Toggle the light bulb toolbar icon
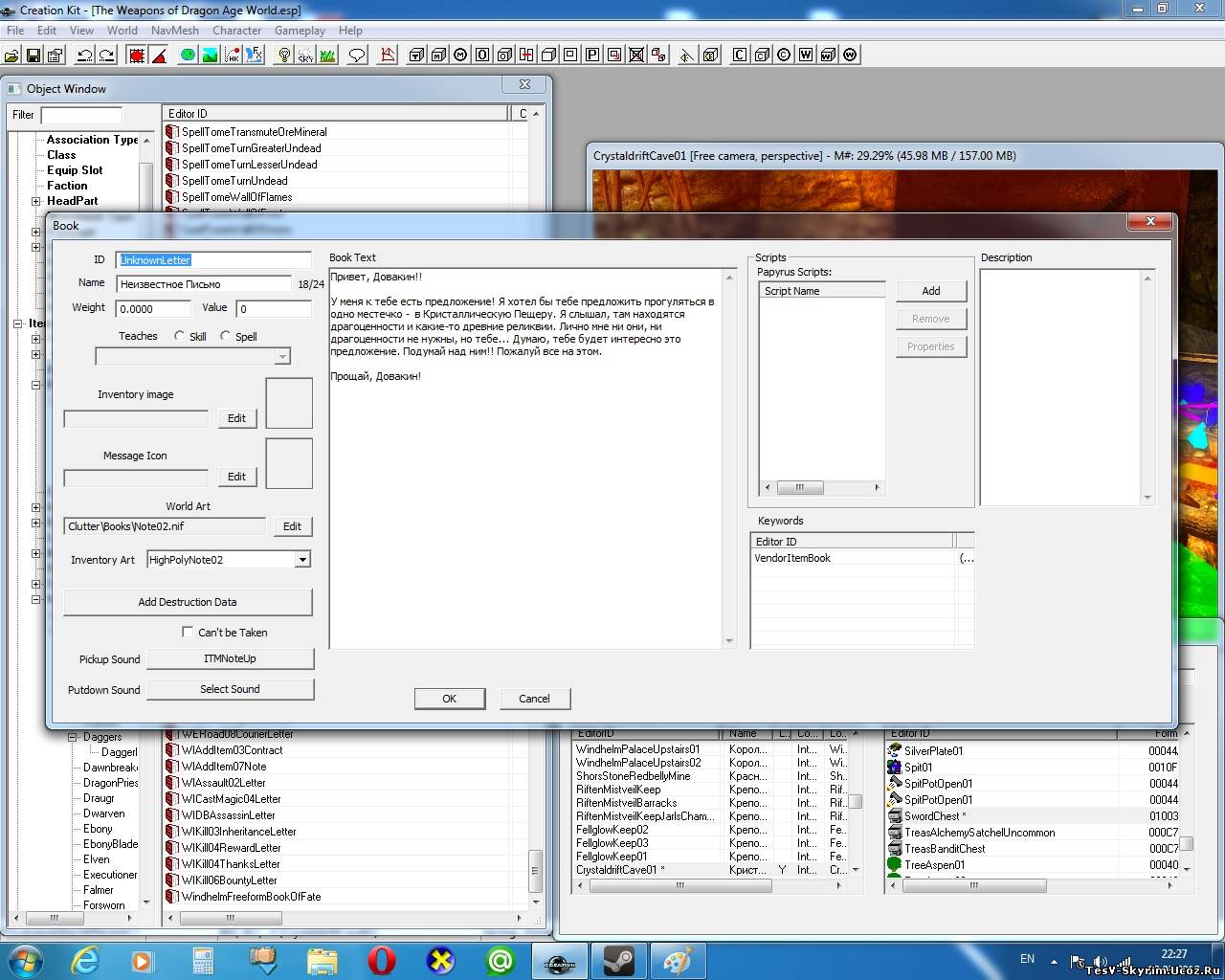 (x=284, y=55)
